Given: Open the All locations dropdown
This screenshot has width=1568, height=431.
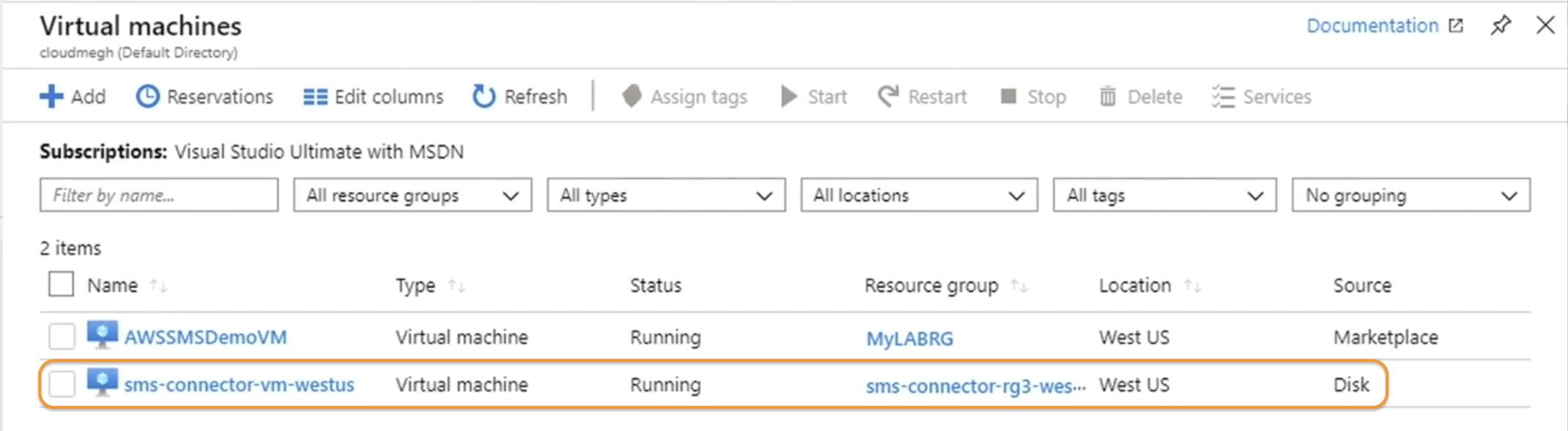Looking at the screenshot, I should click(x=919, y=195).
